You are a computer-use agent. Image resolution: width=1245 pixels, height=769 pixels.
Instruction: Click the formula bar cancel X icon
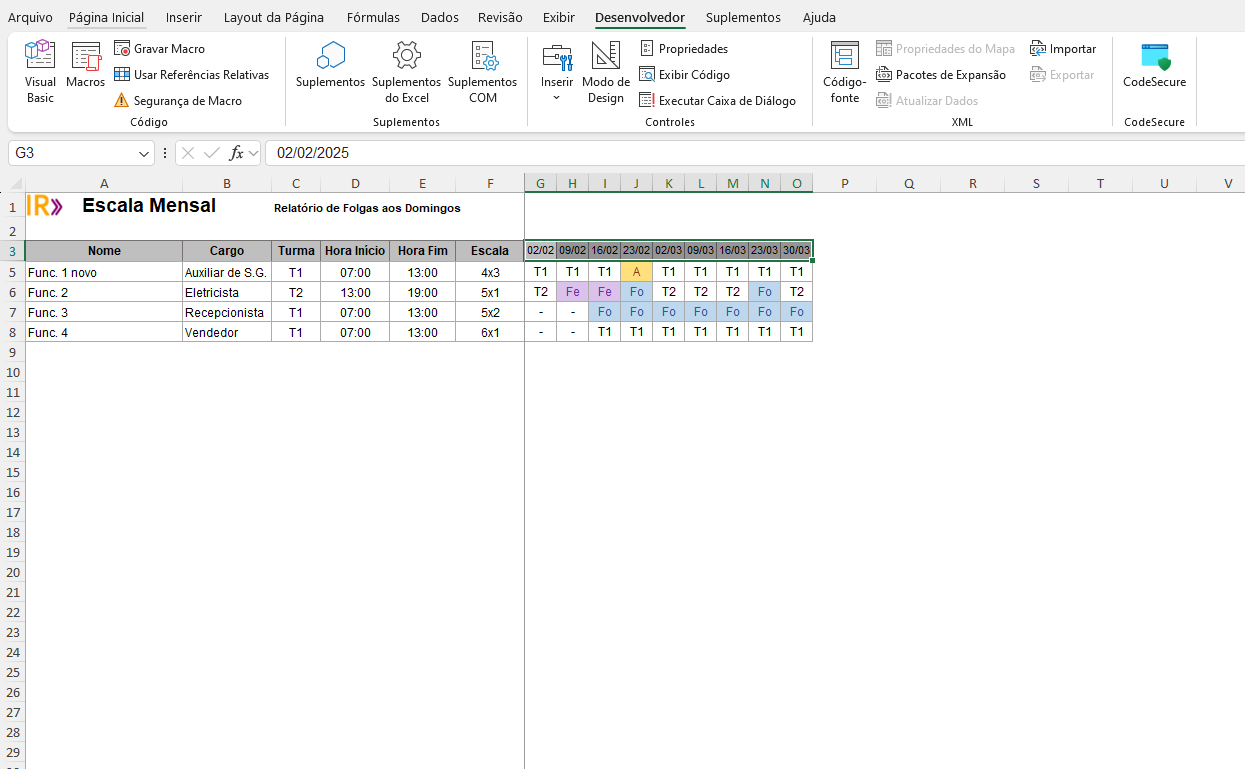[188, 153]
